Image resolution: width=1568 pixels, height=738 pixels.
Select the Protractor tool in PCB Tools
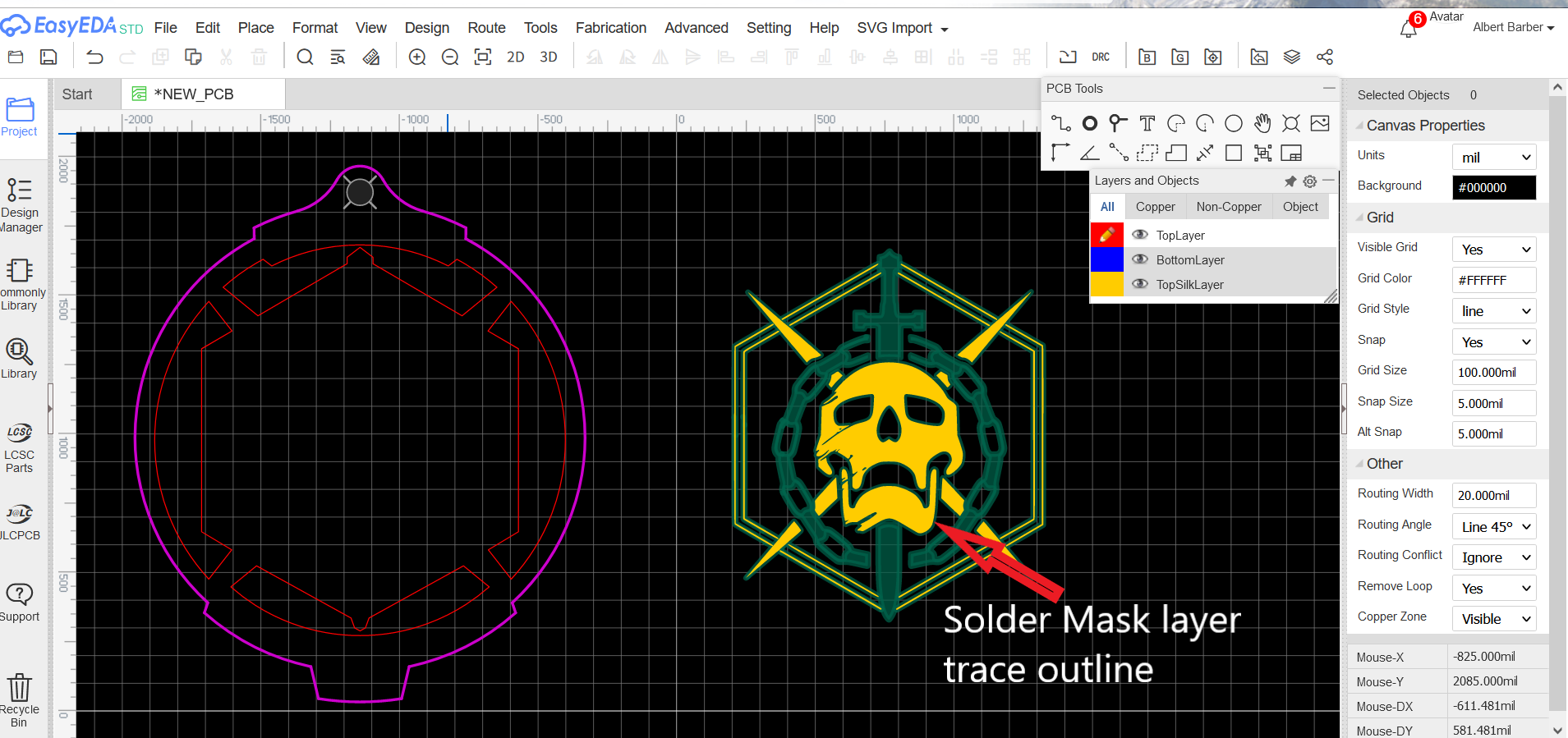1090,153
